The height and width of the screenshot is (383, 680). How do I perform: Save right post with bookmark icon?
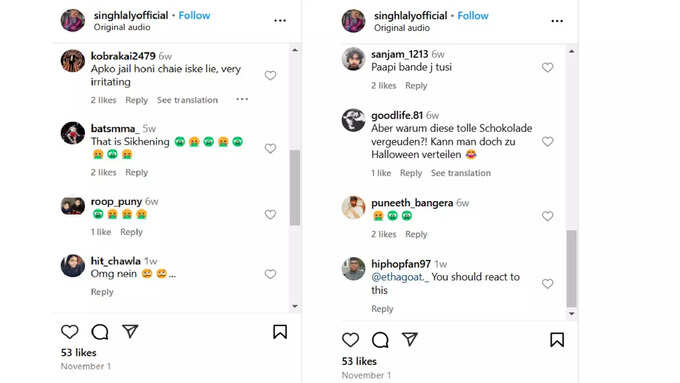coord(557,340)
